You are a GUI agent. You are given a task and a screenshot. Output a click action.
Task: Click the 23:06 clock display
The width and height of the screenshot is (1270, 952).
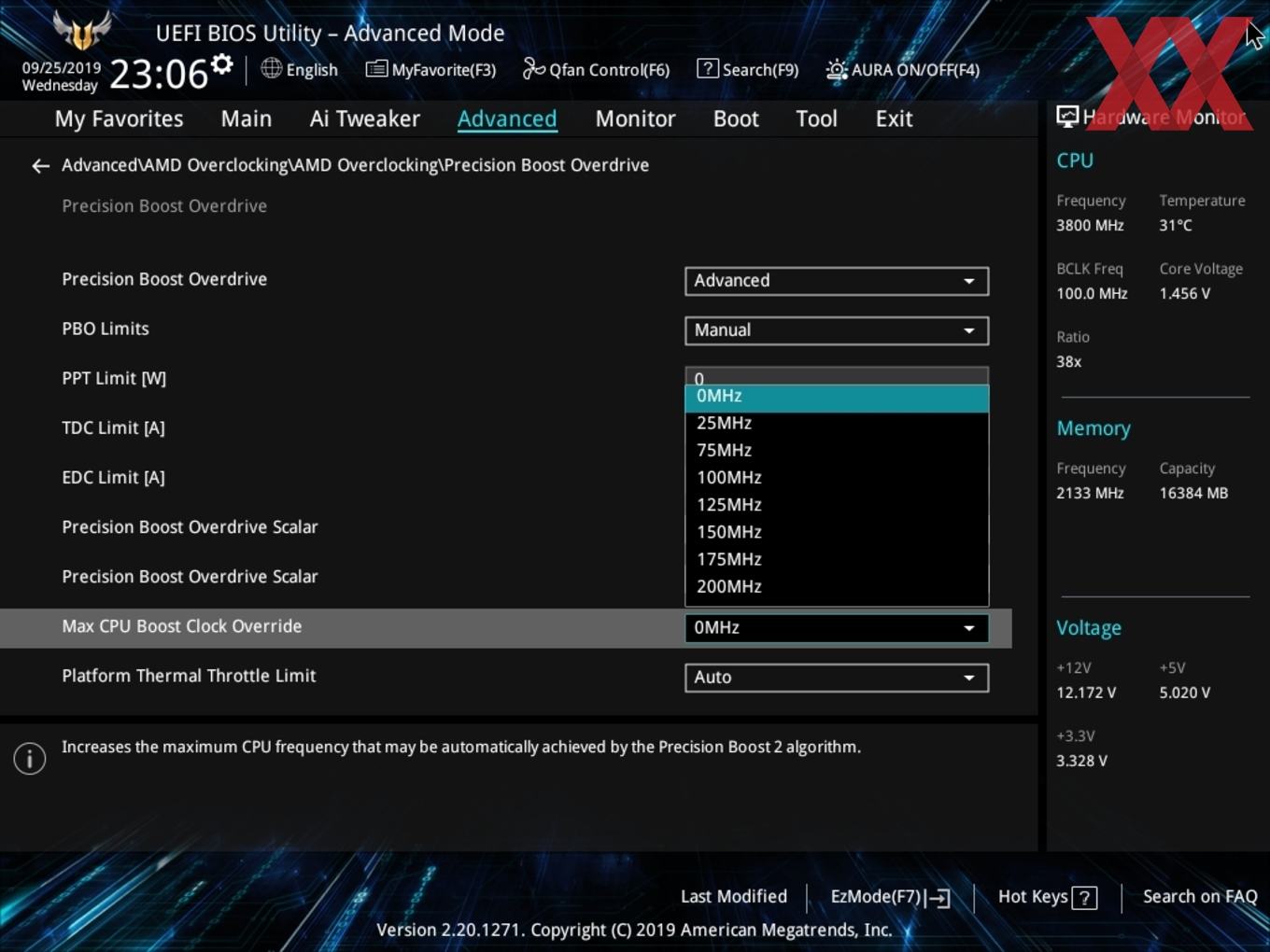click(159, 74)
